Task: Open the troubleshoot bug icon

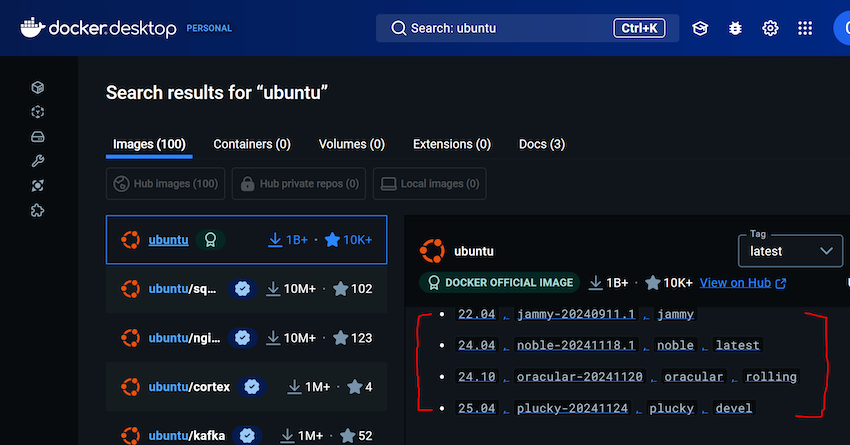Action: 735,28
